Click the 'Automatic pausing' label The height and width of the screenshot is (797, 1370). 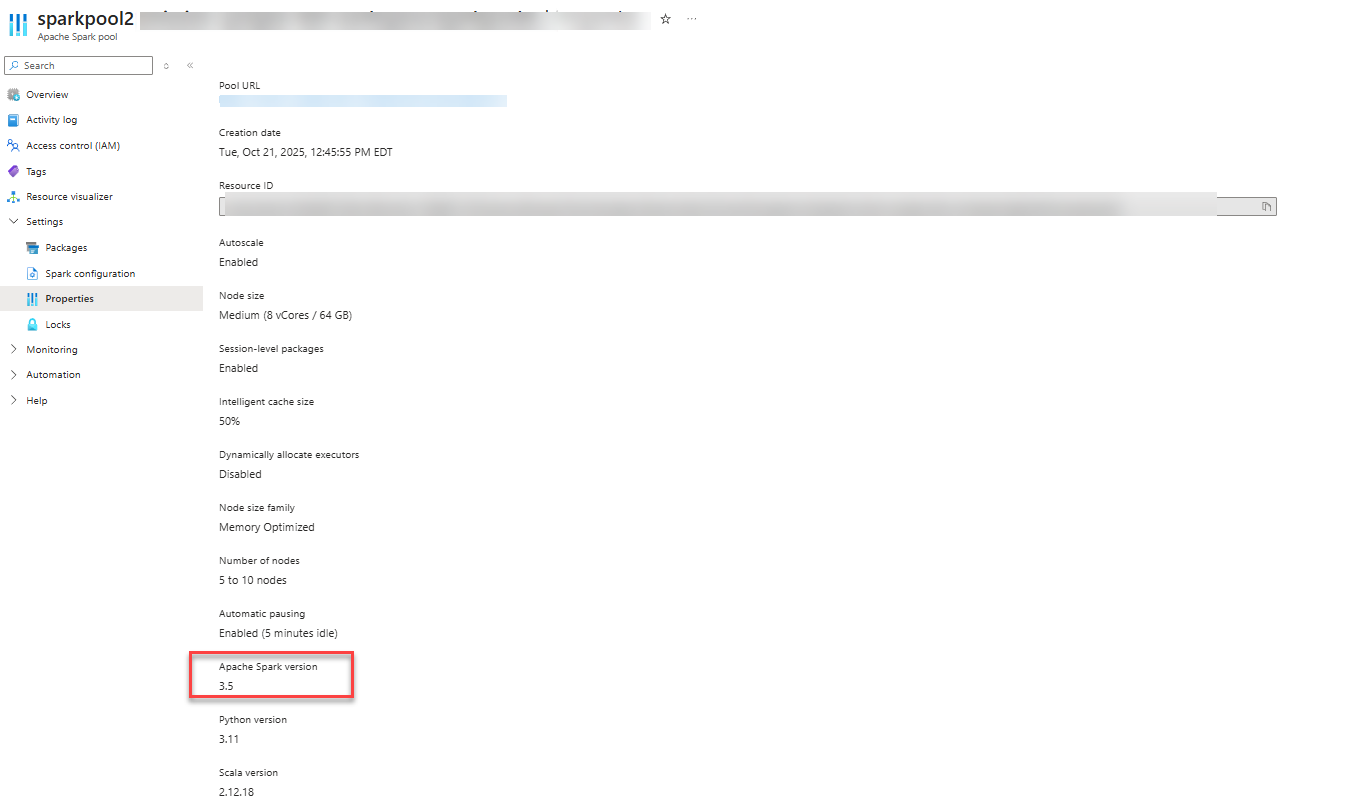tap(262, 614)
